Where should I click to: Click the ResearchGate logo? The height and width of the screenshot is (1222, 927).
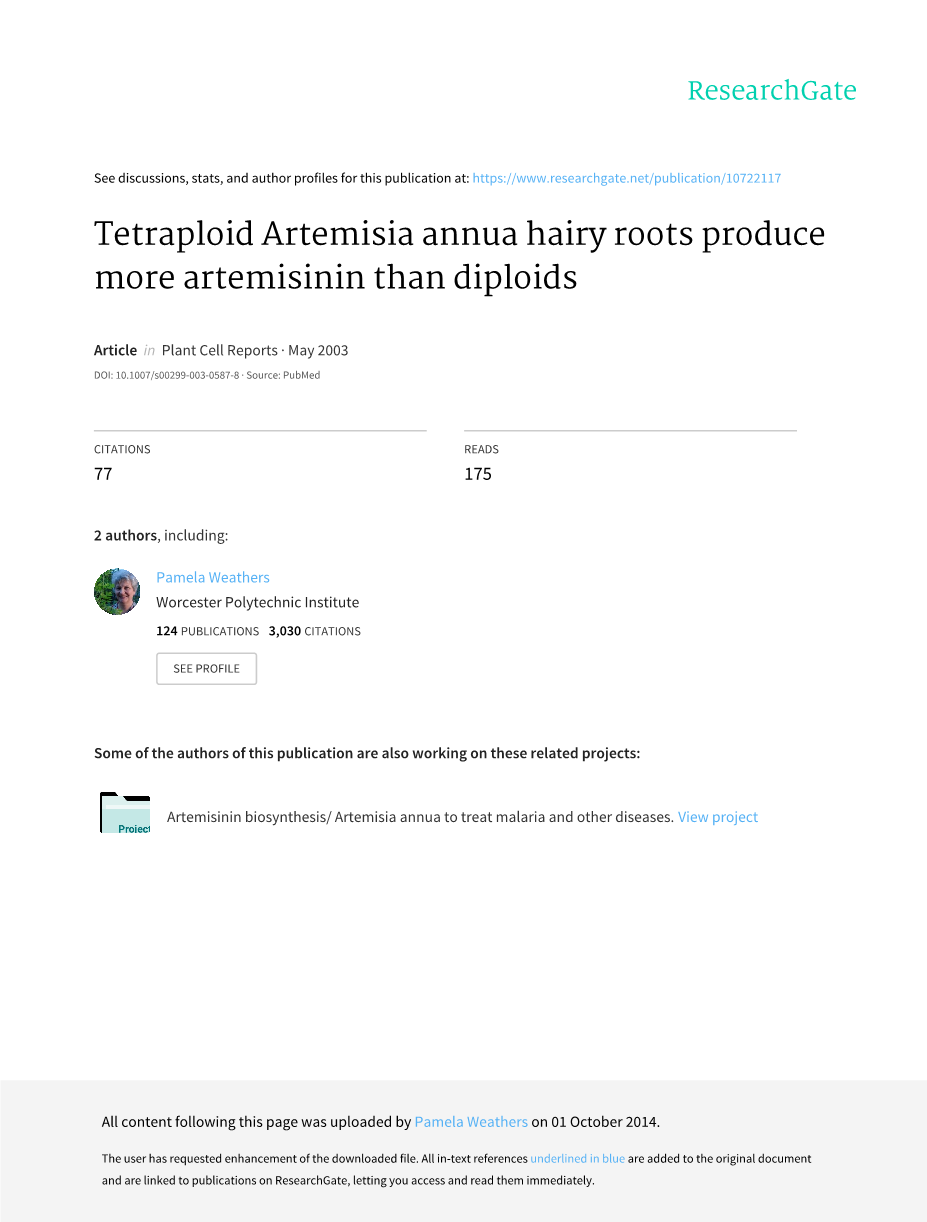771,91
